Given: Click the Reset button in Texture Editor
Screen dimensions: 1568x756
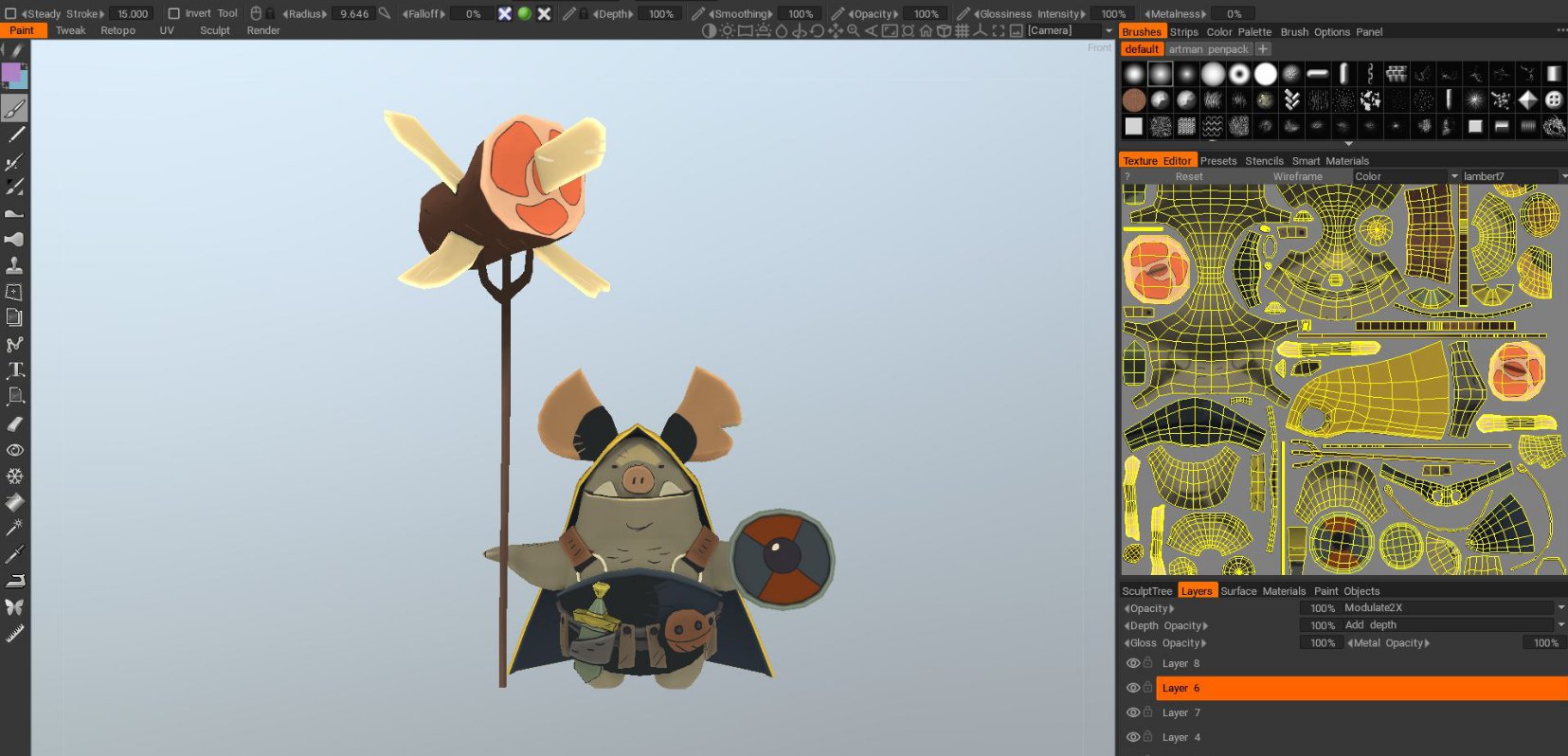Looking at the screenshot, I should 1189,176.
